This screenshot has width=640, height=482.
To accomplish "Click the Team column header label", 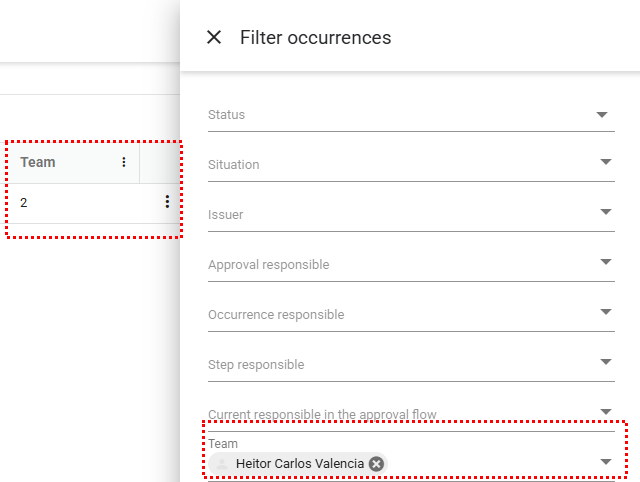I will point(38,162).
